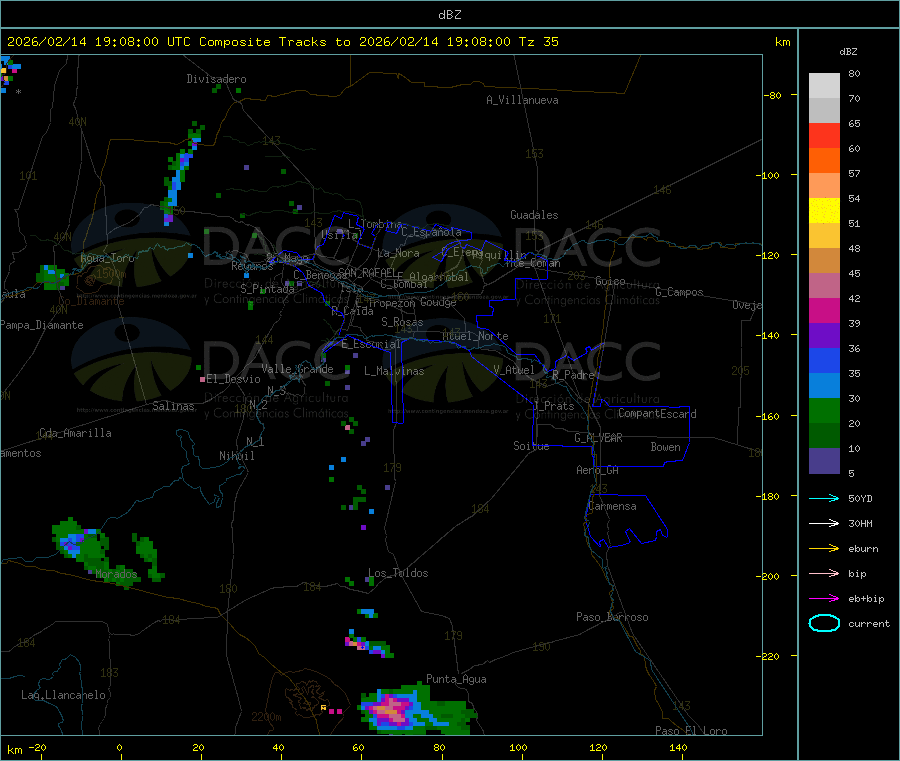Click the '140' tick on the bottom axis
Image resolution: width=900 pixels, height=761 pixels.
[x=678, y=747]
